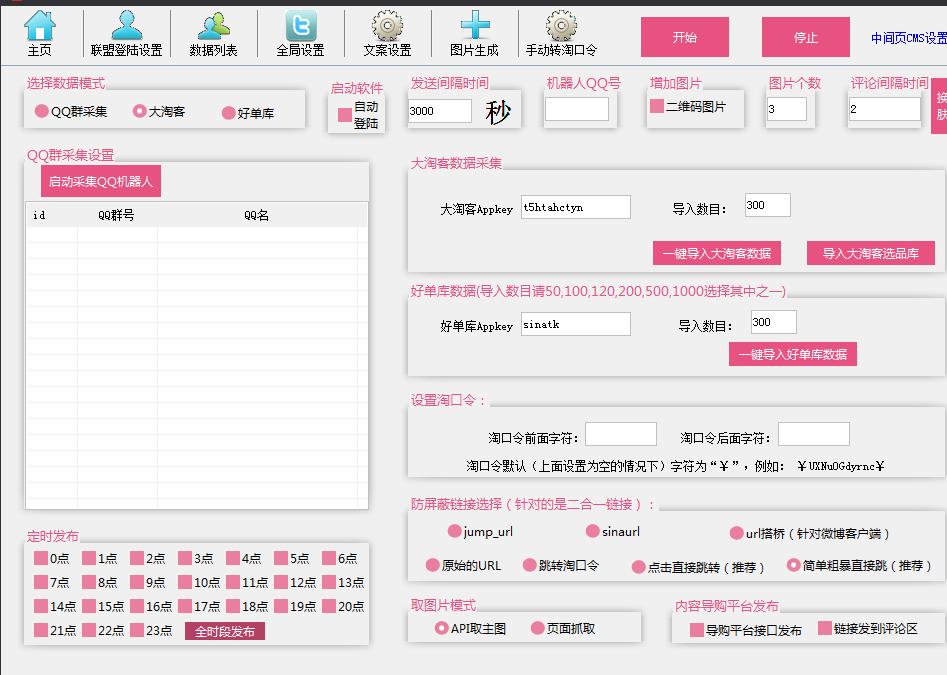Select 页面抓取 image mode
The width and height of the screenshot is (947, 675).
538,628
